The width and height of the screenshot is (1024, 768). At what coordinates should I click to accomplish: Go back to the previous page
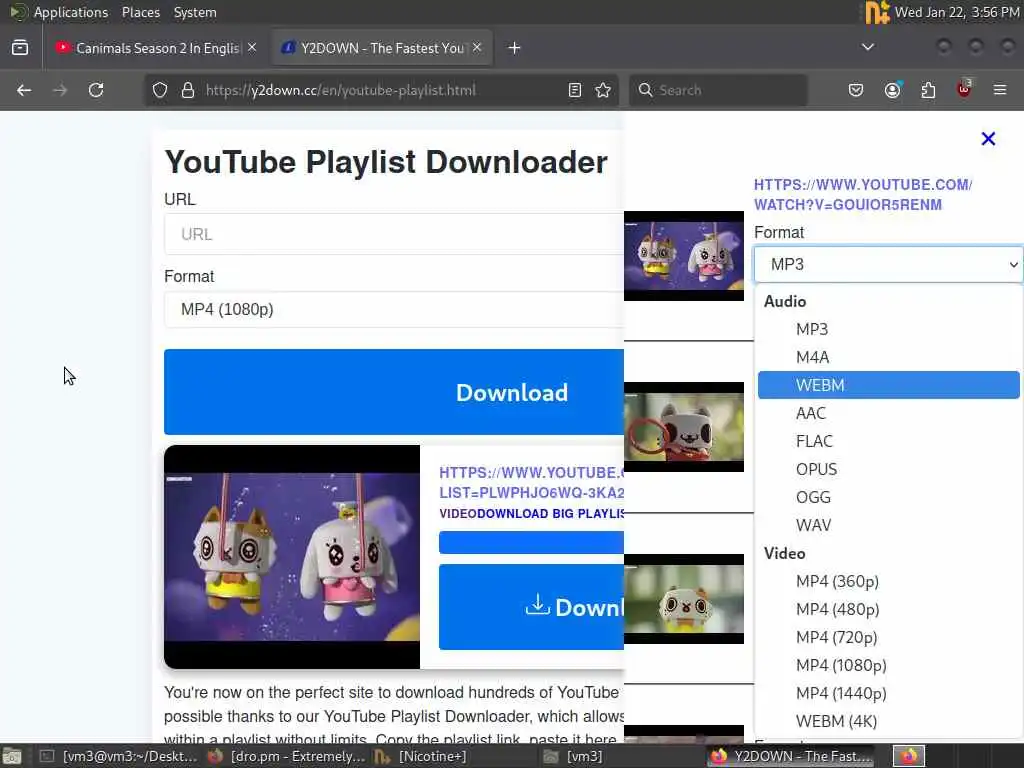pos(24,90)
